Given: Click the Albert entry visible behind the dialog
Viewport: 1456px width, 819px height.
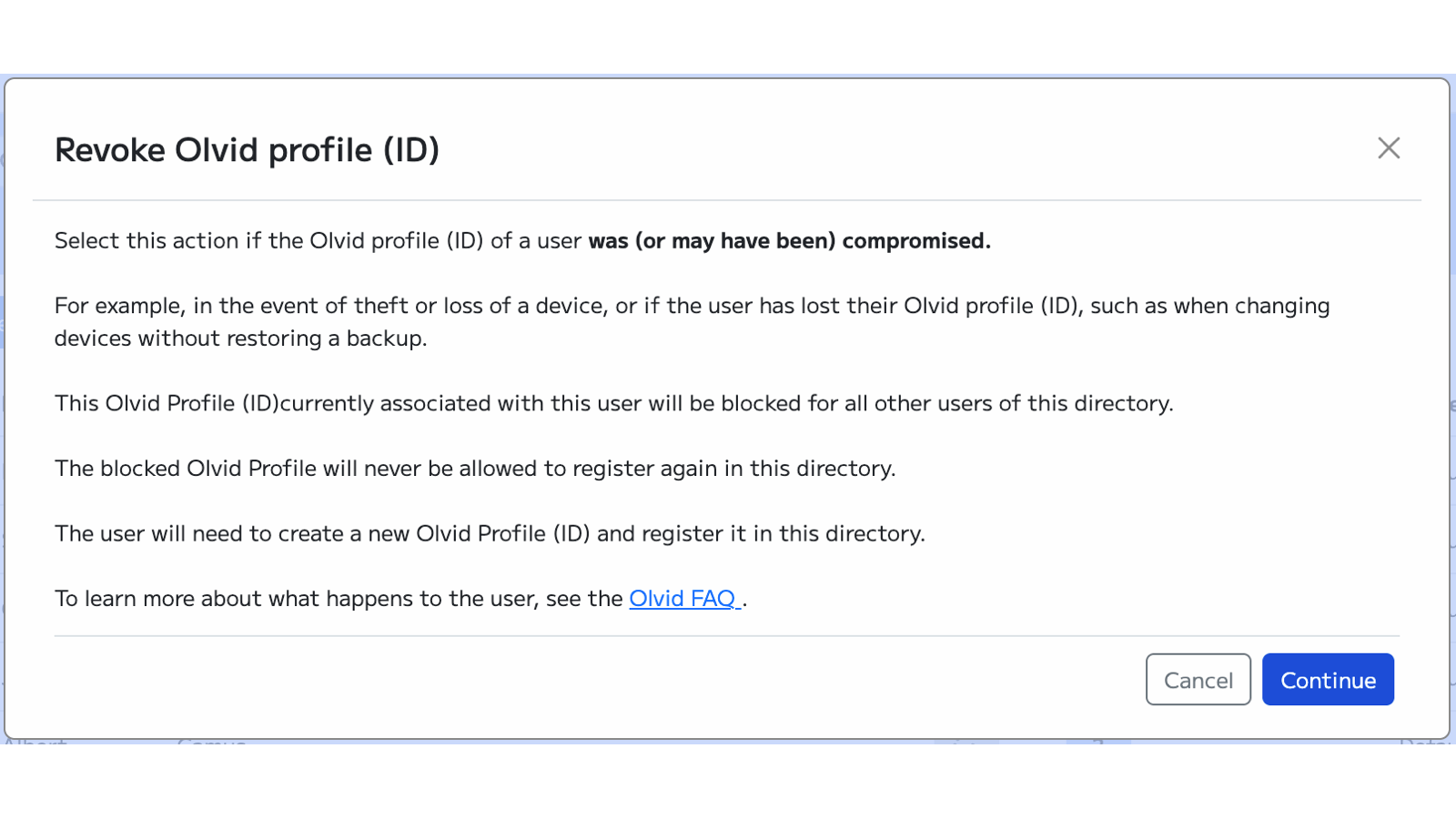Looking at the screenshot, I should [36, 743].
